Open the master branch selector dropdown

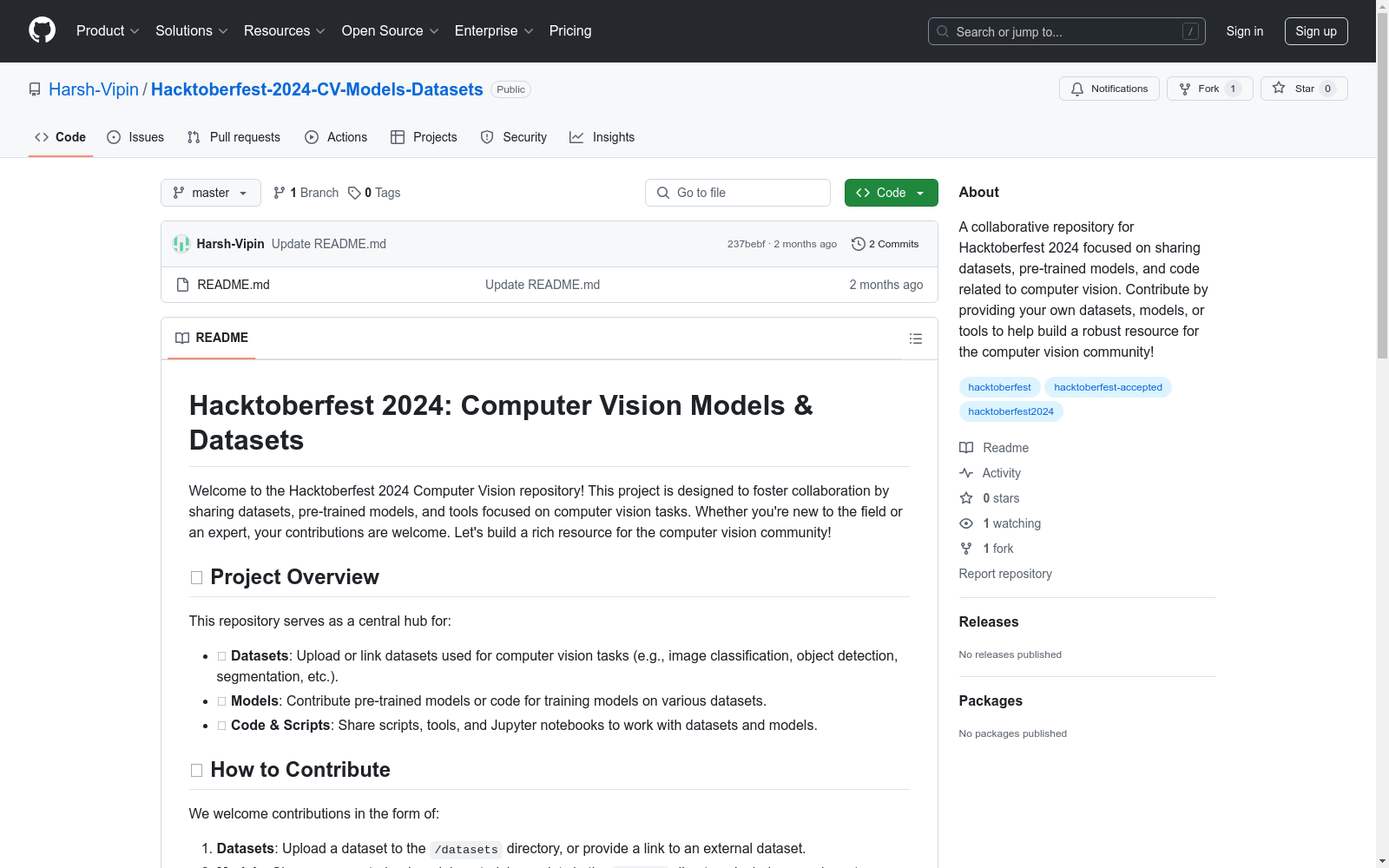[211, 193]
